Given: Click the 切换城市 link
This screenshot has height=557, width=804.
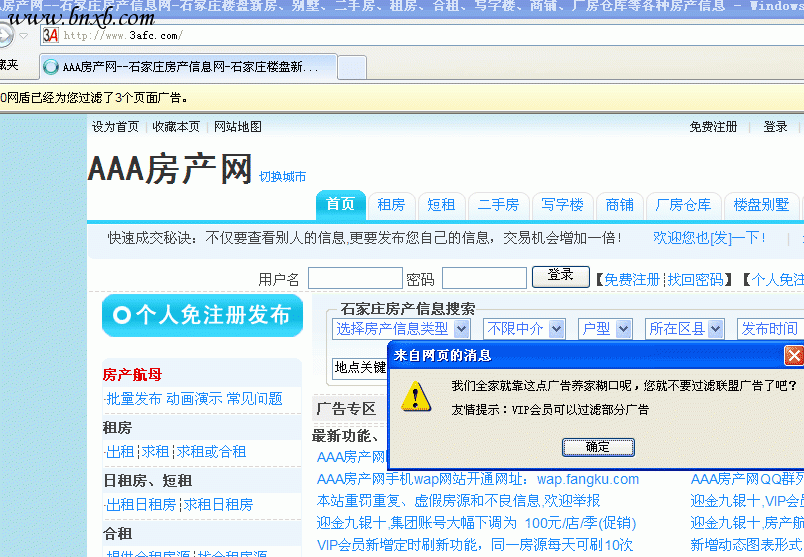Looking at the screenshot, I should [282, 177].
